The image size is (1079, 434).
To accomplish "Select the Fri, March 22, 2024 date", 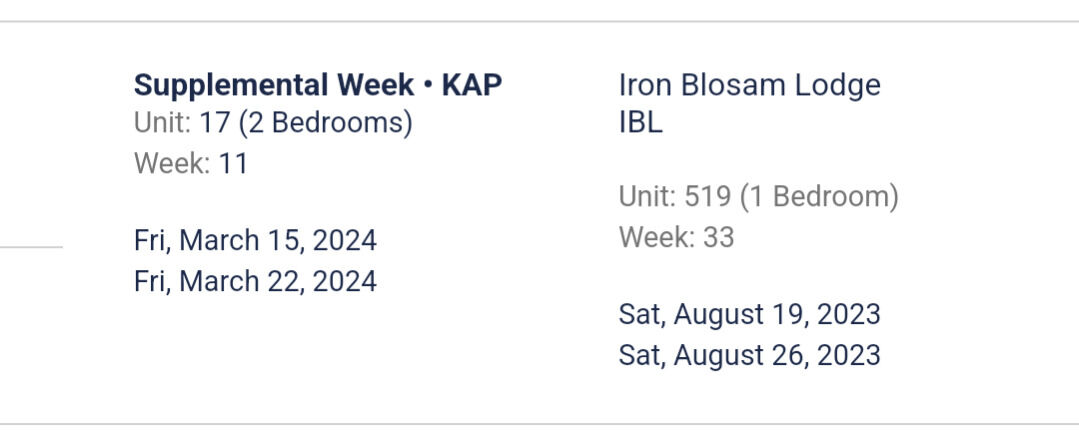I will 255,281.
